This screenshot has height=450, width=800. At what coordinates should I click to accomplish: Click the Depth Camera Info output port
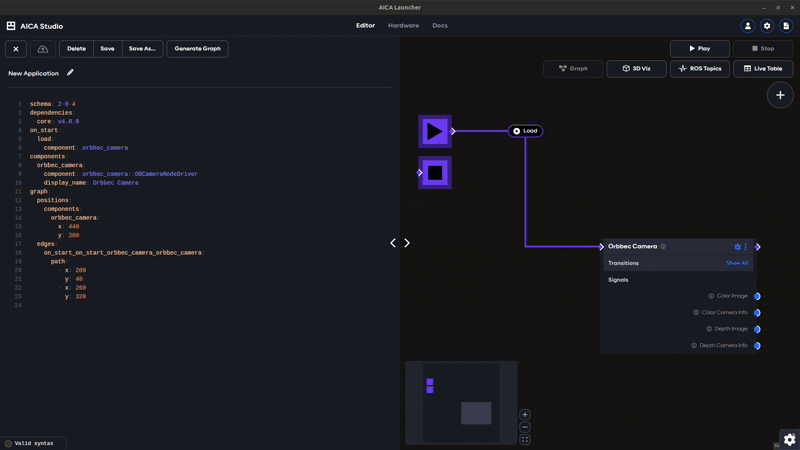(757, 345)
